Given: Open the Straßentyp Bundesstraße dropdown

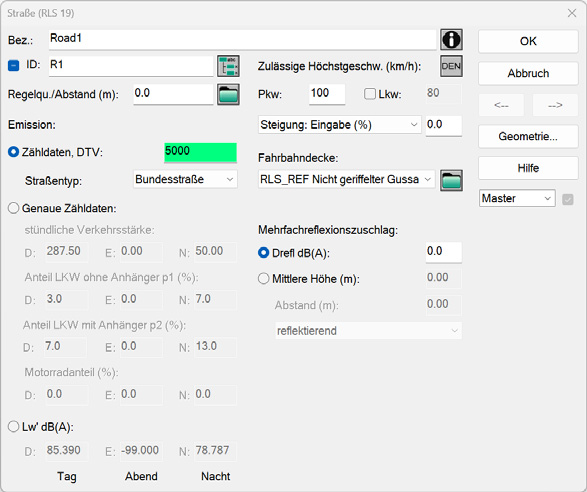Looking at the screenshot, I should [185, 179].
